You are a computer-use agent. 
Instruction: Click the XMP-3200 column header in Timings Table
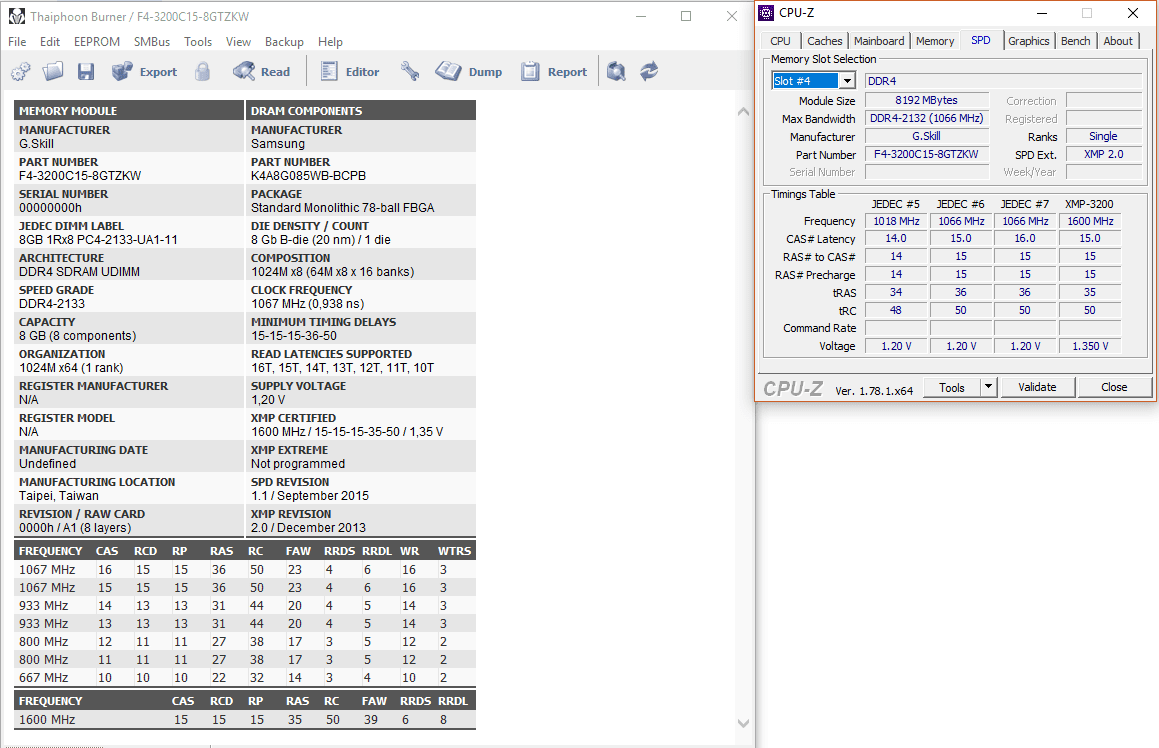(x=1090, y=204)
